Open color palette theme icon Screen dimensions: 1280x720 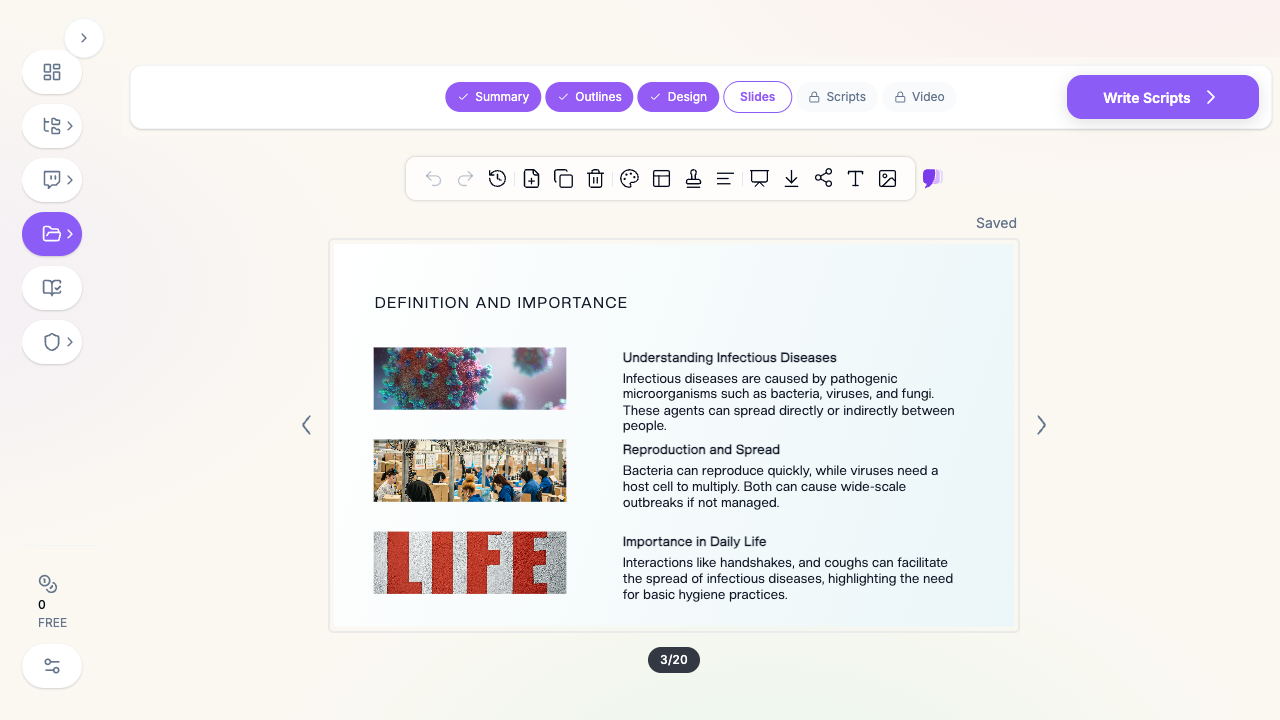coord(629,179)
